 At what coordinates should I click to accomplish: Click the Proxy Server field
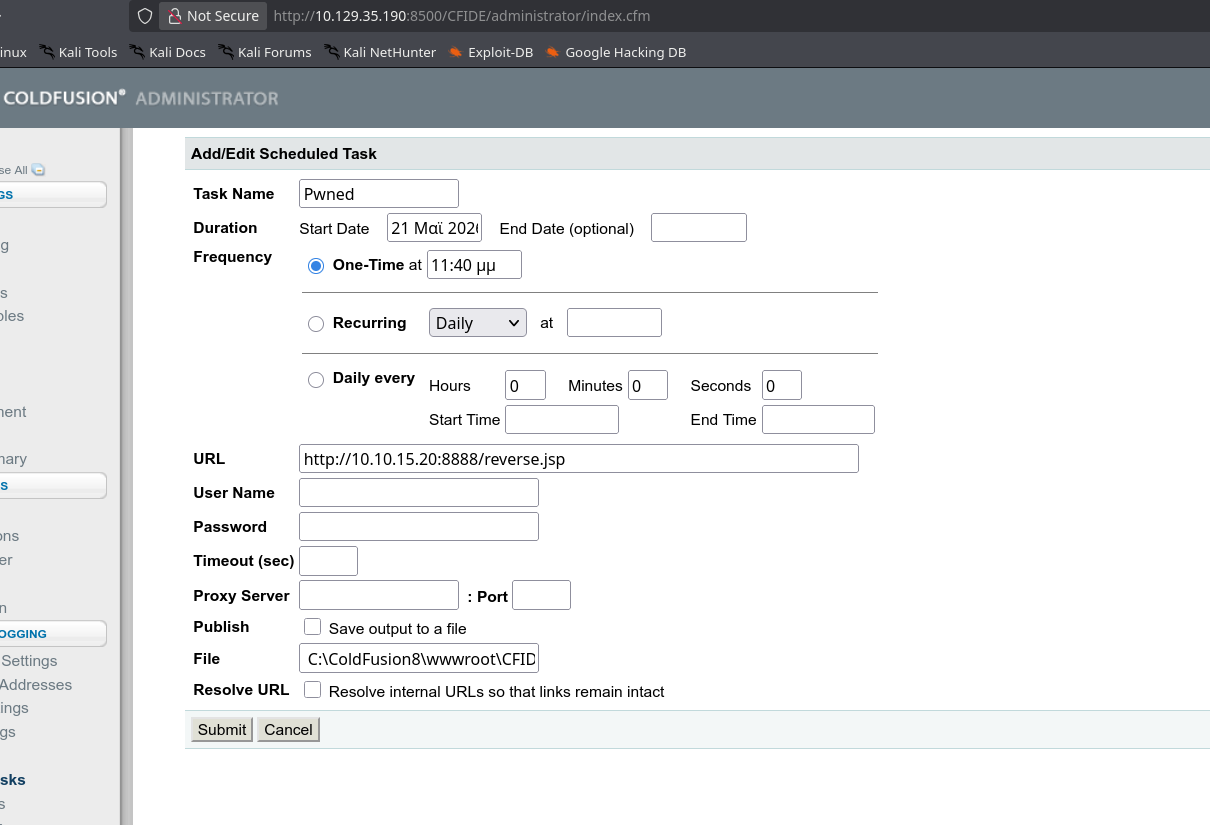pyautogui.click(x=379, y=595)
